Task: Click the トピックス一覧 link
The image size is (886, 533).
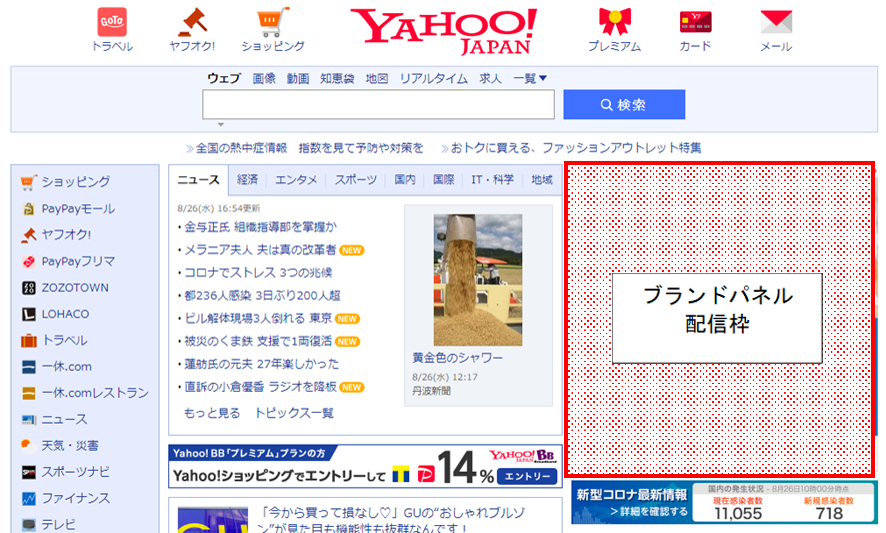Action: (x=294, y=413)
